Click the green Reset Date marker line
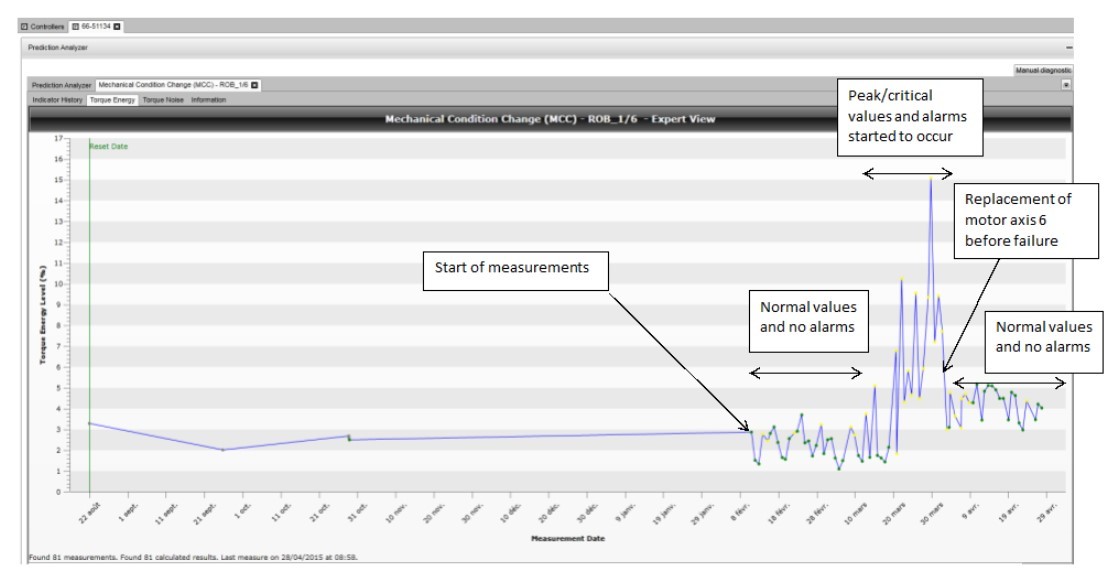The height and width of the screenshot is (583, 1109). pos(90,318)
